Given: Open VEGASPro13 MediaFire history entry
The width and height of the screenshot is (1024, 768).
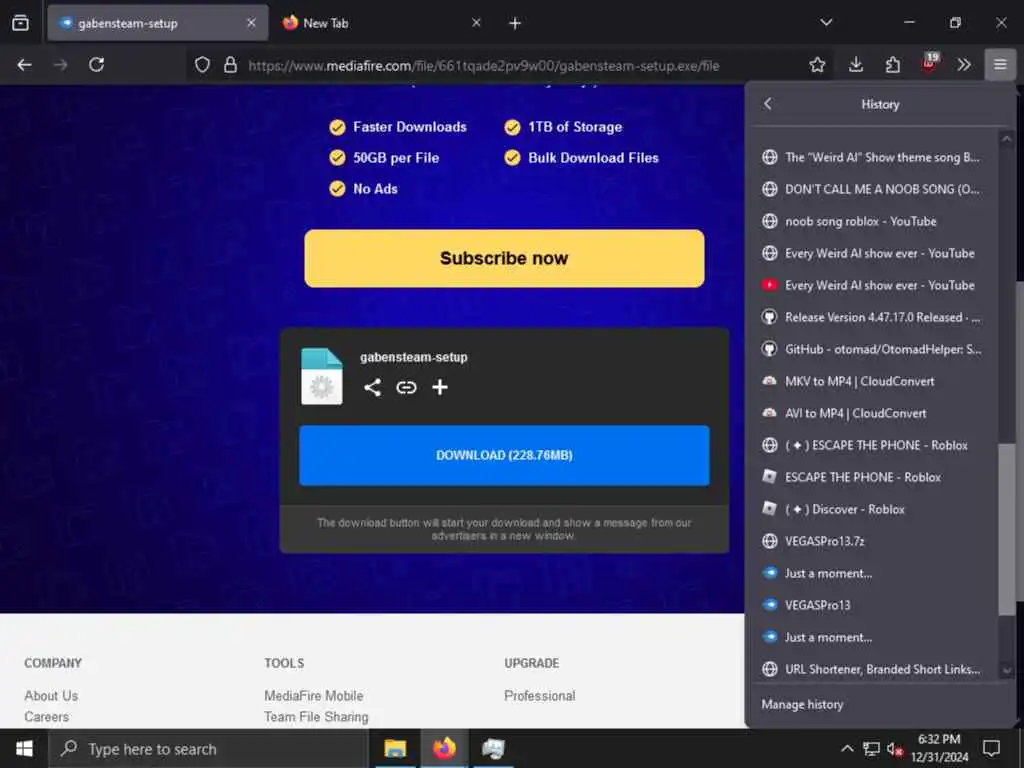Looking at the screenshot, I should tap(875, 605).
